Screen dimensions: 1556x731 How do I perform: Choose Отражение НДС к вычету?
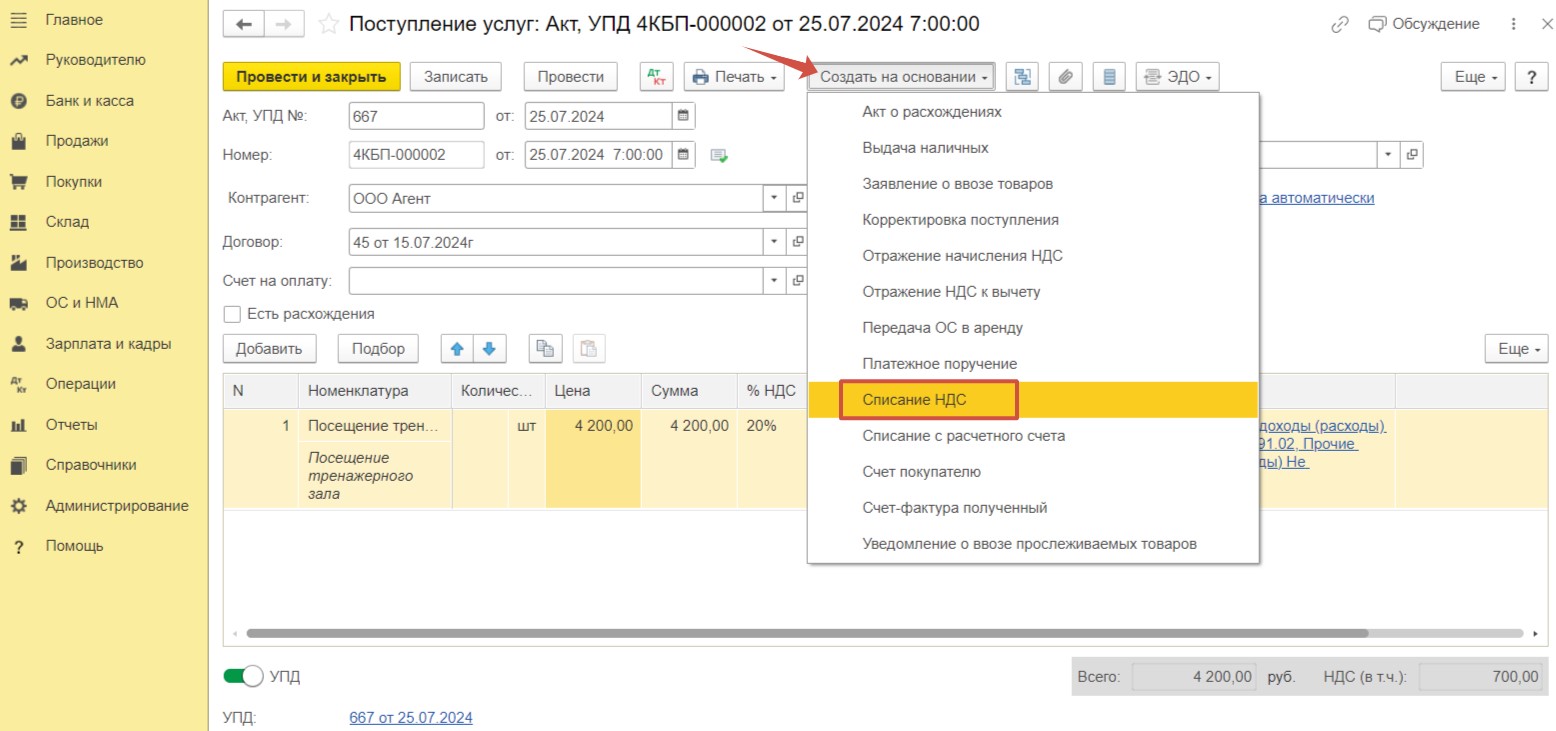(x=1033, y=292)
